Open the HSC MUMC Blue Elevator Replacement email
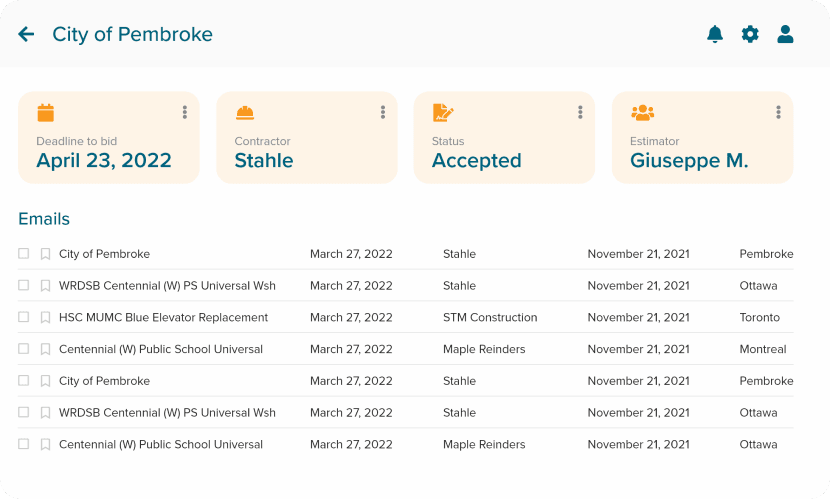This screenshot has width=830, height=499. click(x=163, y=318)
